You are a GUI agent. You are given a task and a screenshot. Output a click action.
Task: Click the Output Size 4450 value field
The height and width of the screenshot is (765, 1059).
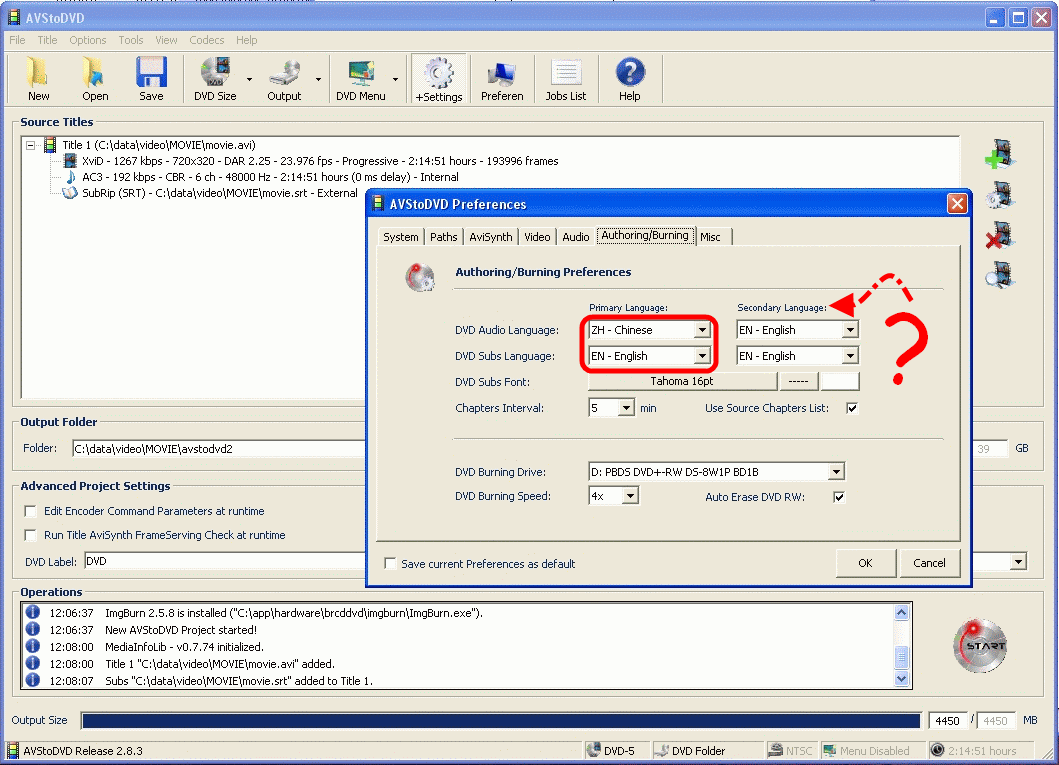point(947,721)
